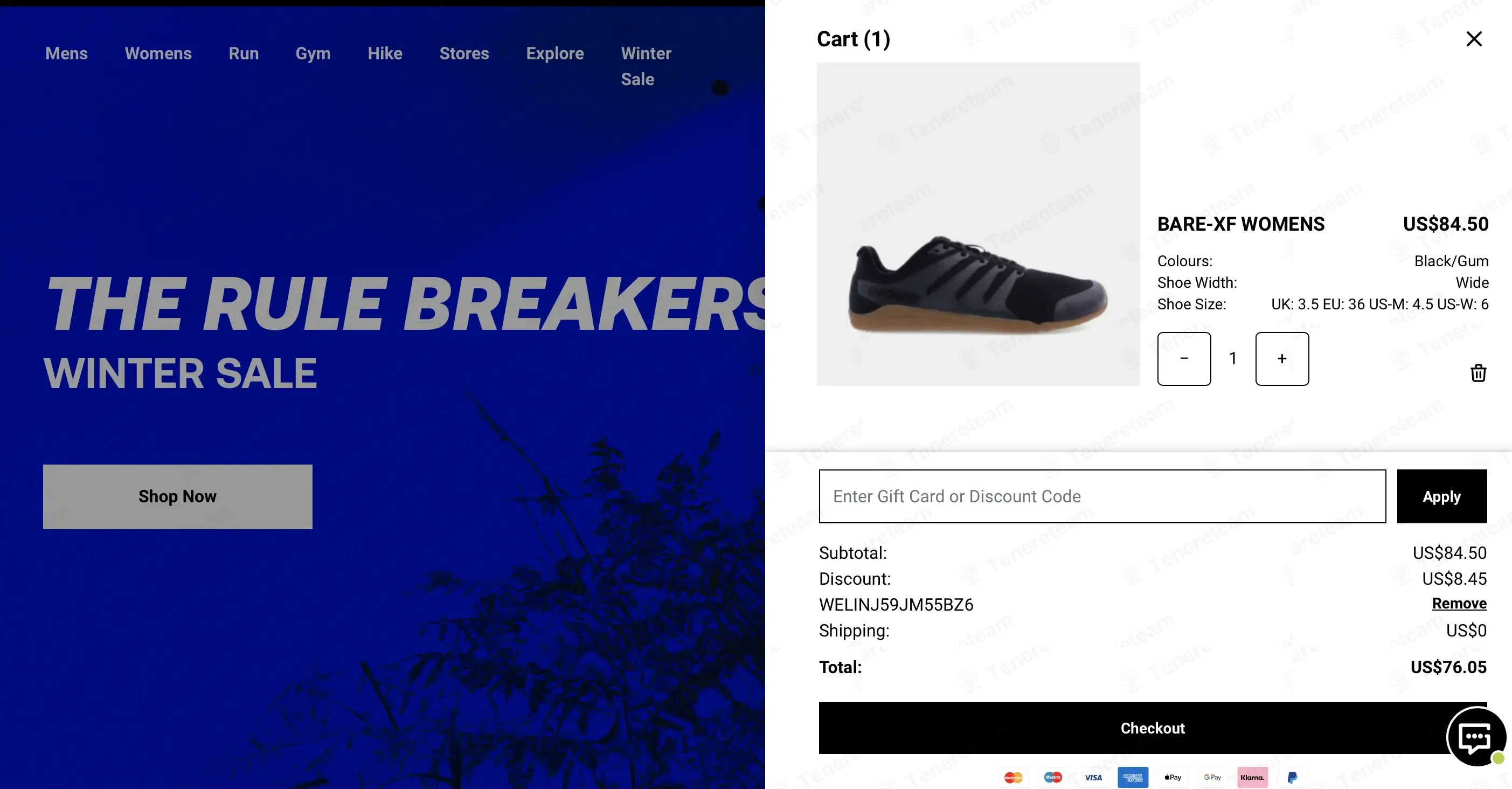This screenshot has height=789, width=1512.
Task: Remove the applied discount code
Action: point(1459,604)
